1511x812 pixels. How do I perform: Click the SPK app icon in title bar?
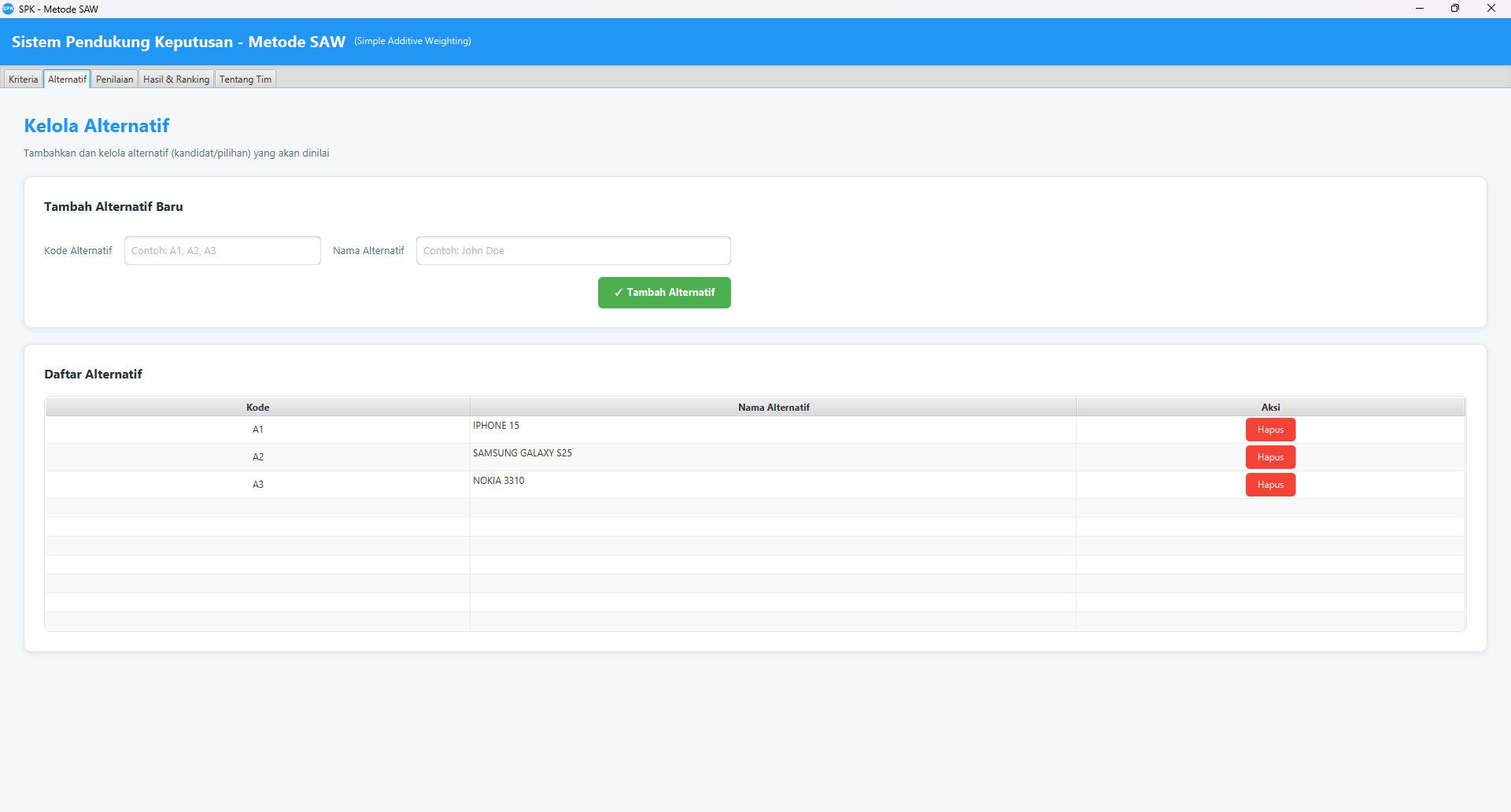8,9
